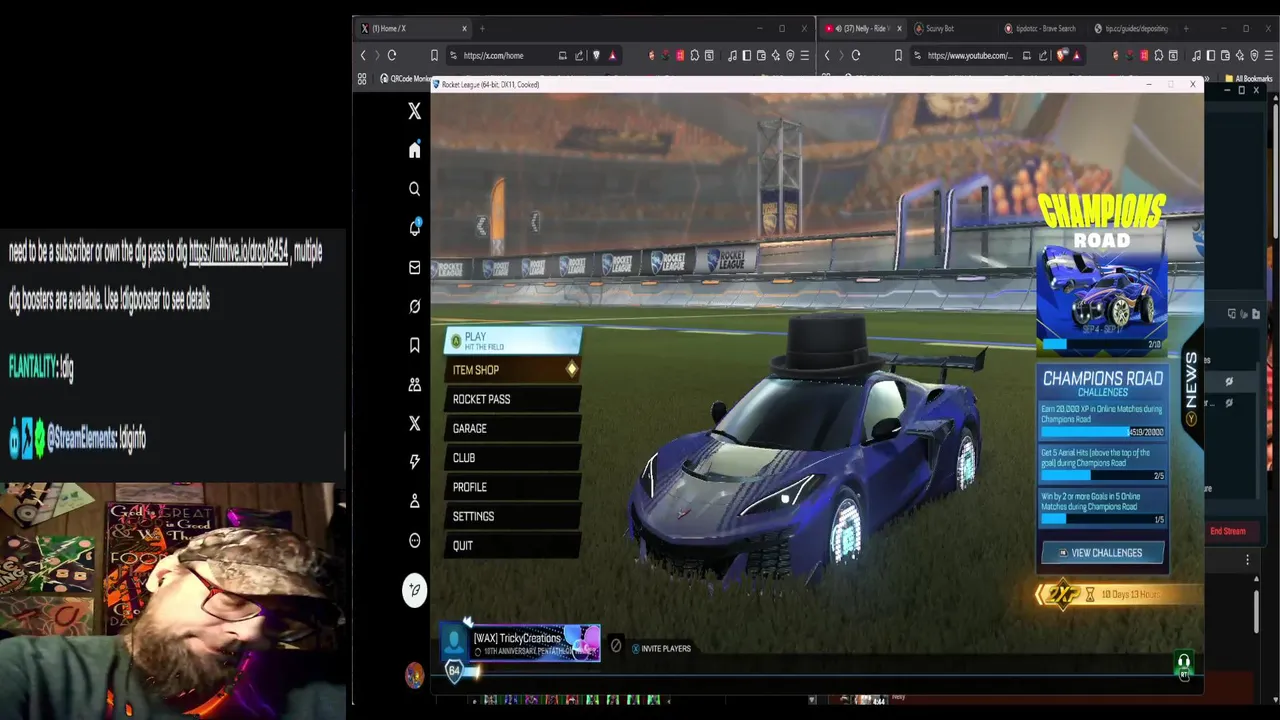Open Brave Shields icon in x.com window
Screen dimensions: 1280x720
pos(596,55)
